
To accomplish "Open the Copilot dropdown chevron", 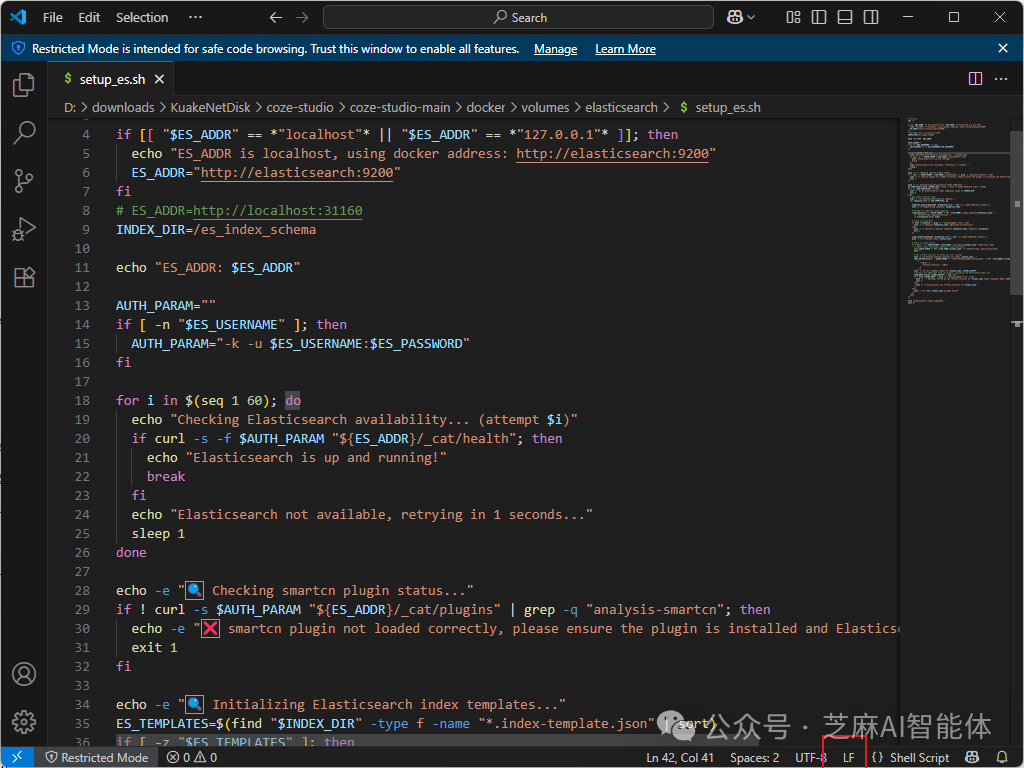I will pyautogui.click(x=751, y=18).
